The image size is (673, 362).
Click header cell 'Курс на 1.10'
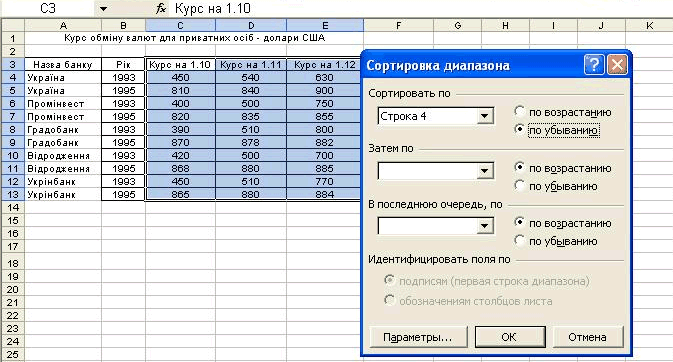click(180, 64)
